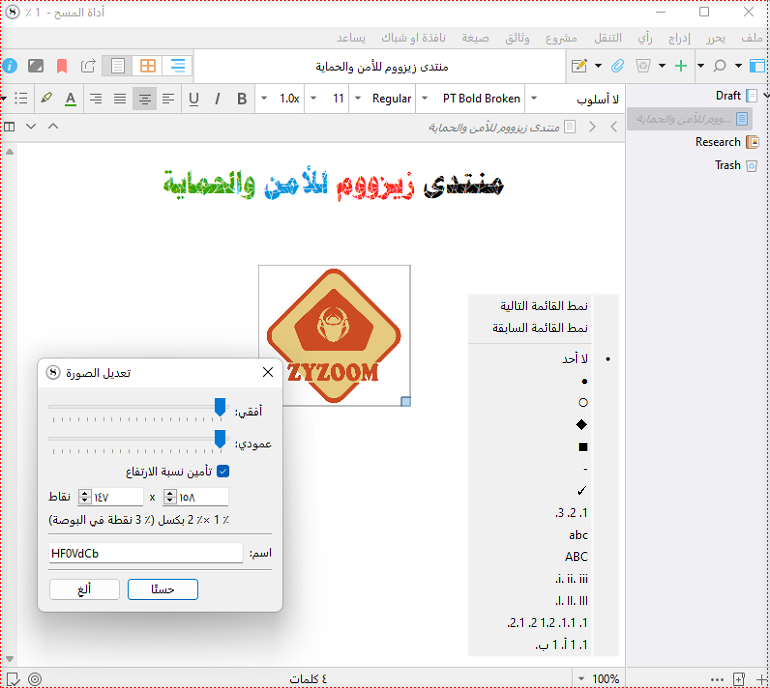
Task: Align text left
Action: [168, 99]
